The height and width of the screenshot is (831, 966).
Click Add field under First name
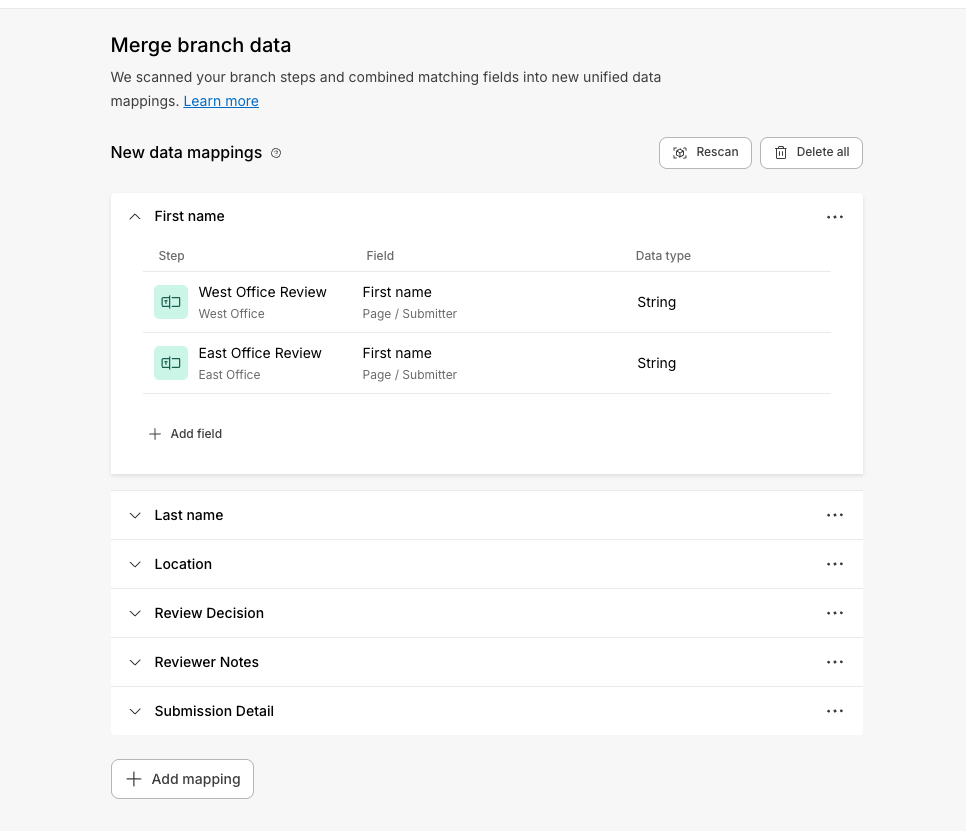[x=185, y=434]
